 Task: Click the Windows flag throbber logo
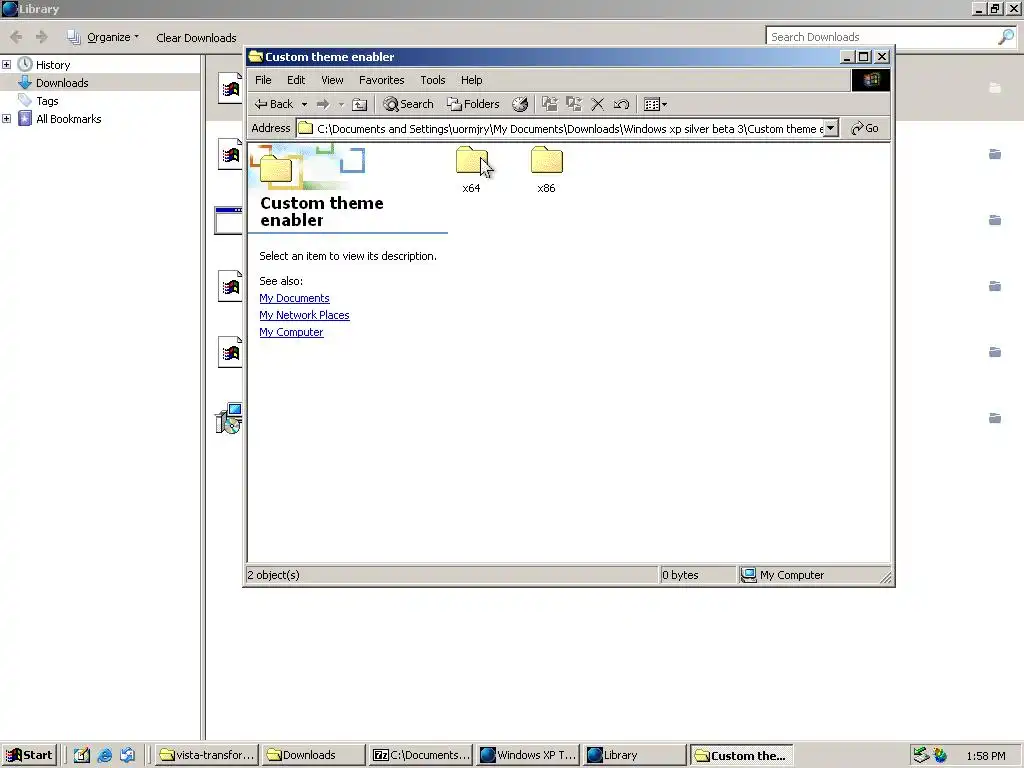pos(871,80)
